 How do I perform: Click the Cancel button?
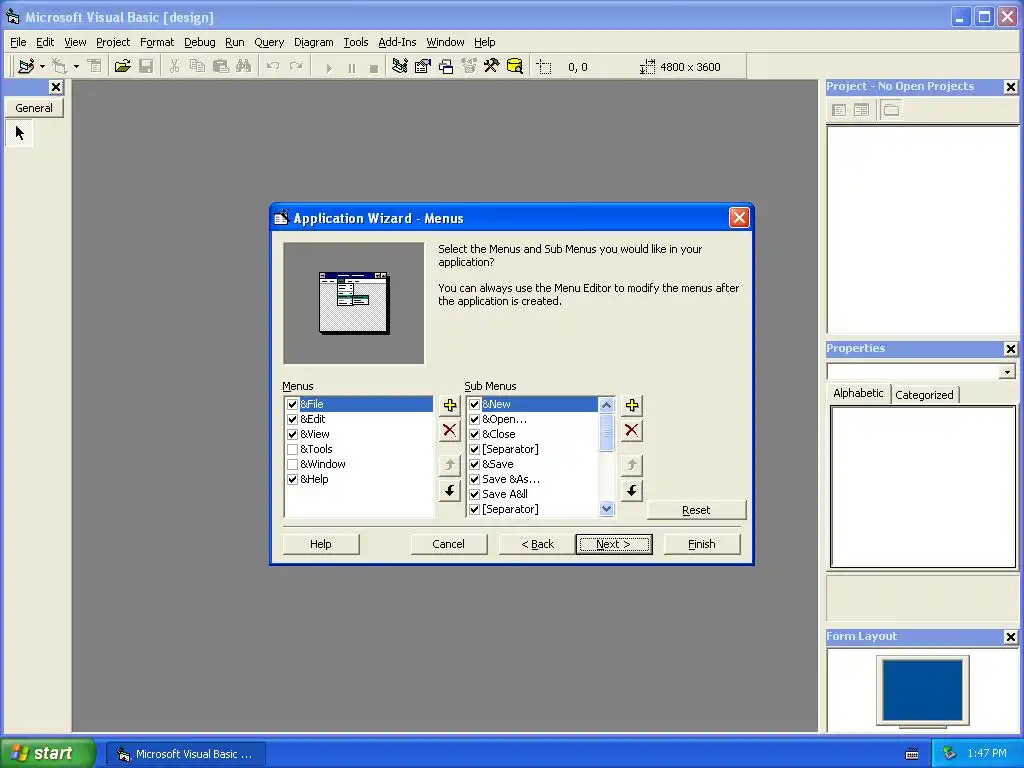pyautogui.click(x=449, y=544)
